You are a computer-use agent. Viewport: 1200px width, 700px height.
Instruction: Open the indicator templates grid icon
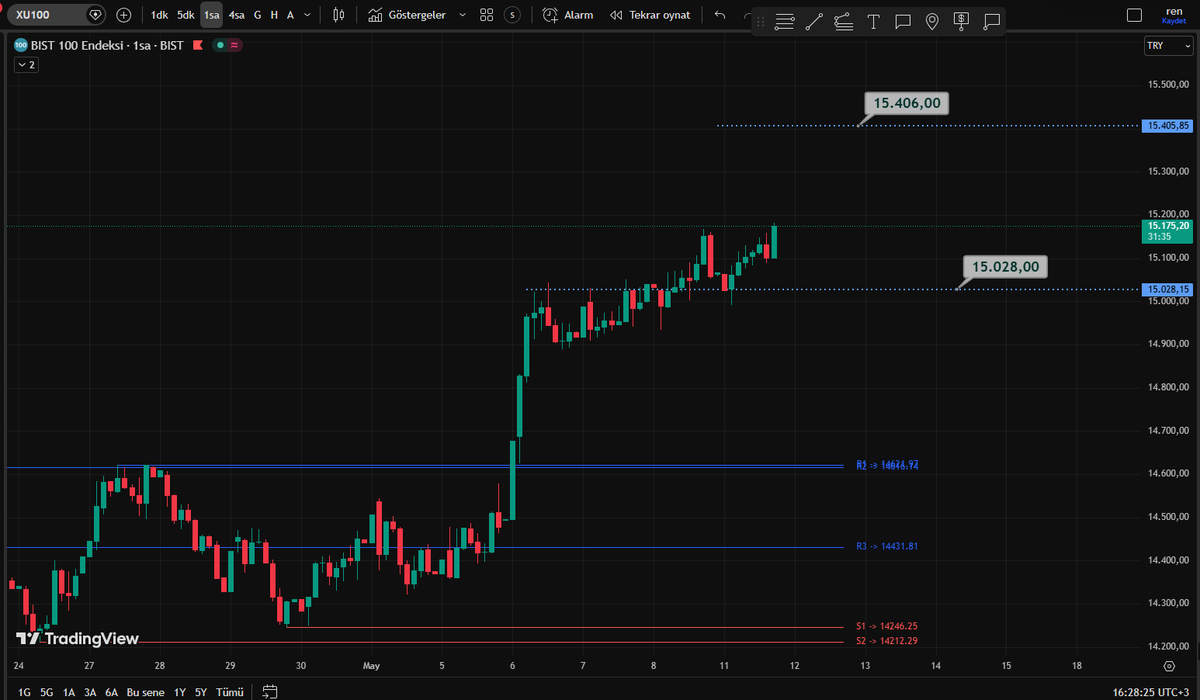[x=486, y=15]
